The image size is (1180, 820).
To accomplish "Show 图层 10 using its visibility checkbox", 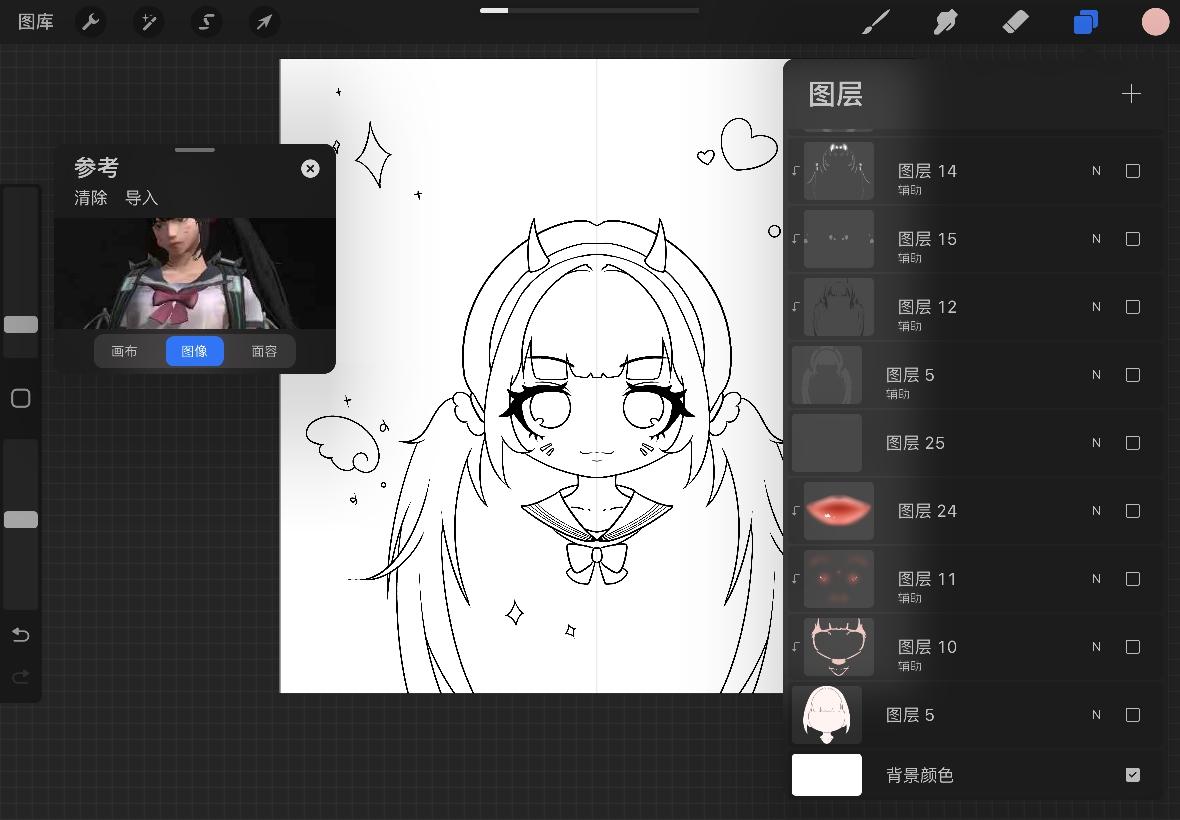I will (x=1133, y=647).
